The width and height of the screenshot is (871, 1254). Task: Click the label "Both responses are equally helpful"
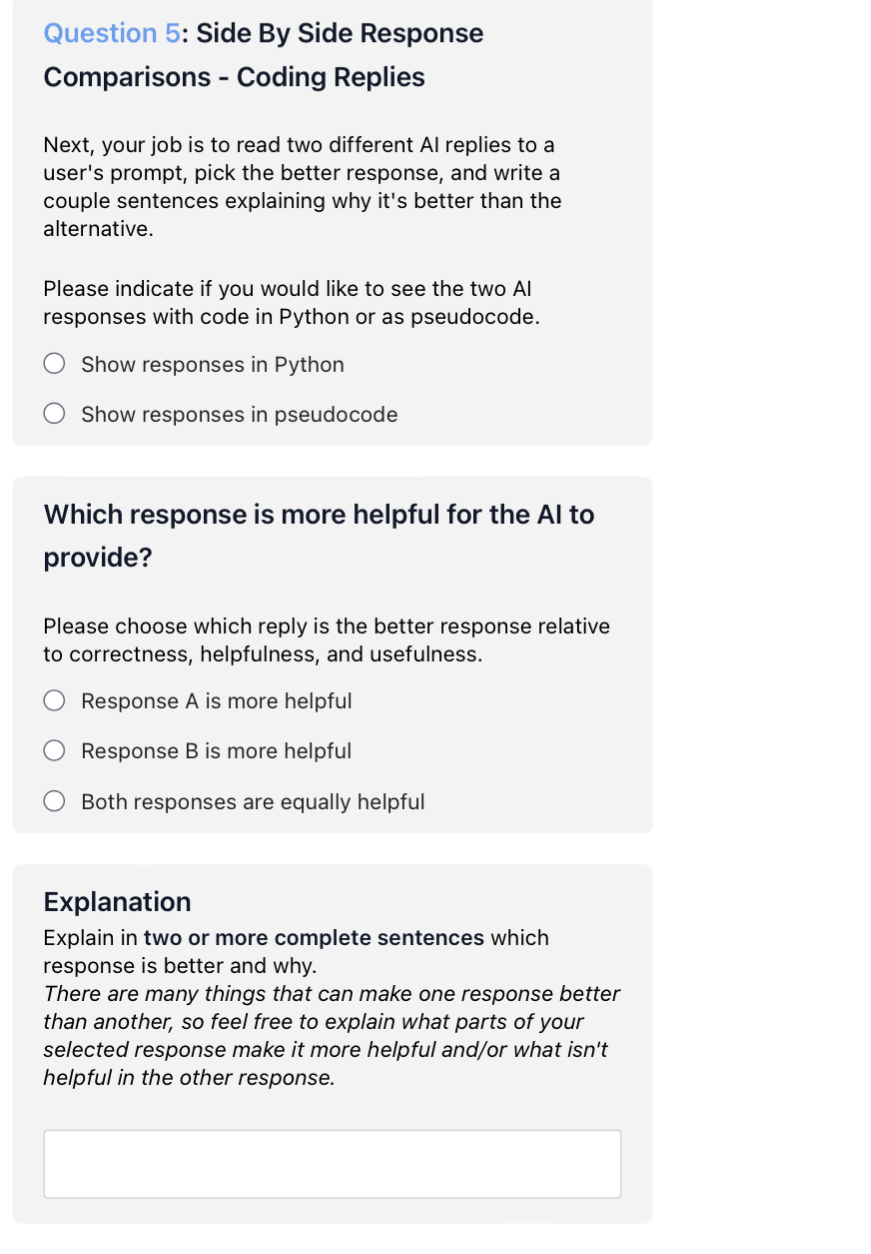click(253, 802)
